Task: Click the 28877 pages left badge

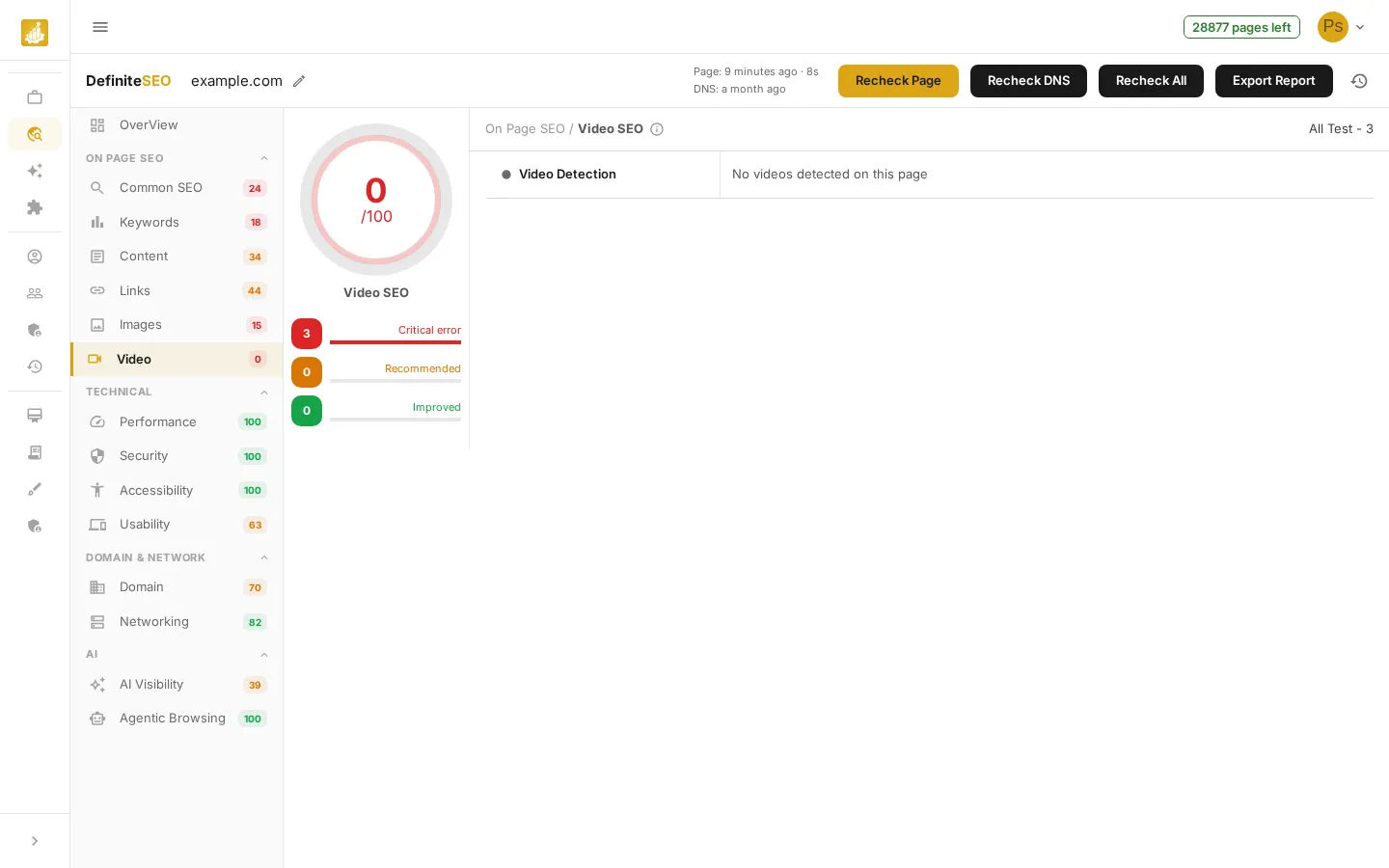Action: pyautogui.click(x=1241, y=27)
